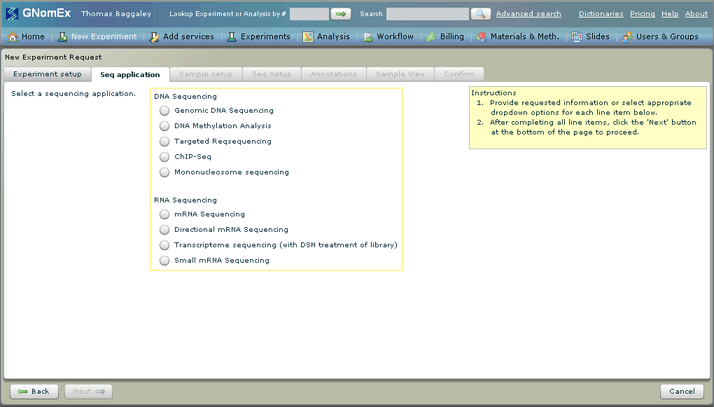Click the Home house icon

click(x=13, y=37)
